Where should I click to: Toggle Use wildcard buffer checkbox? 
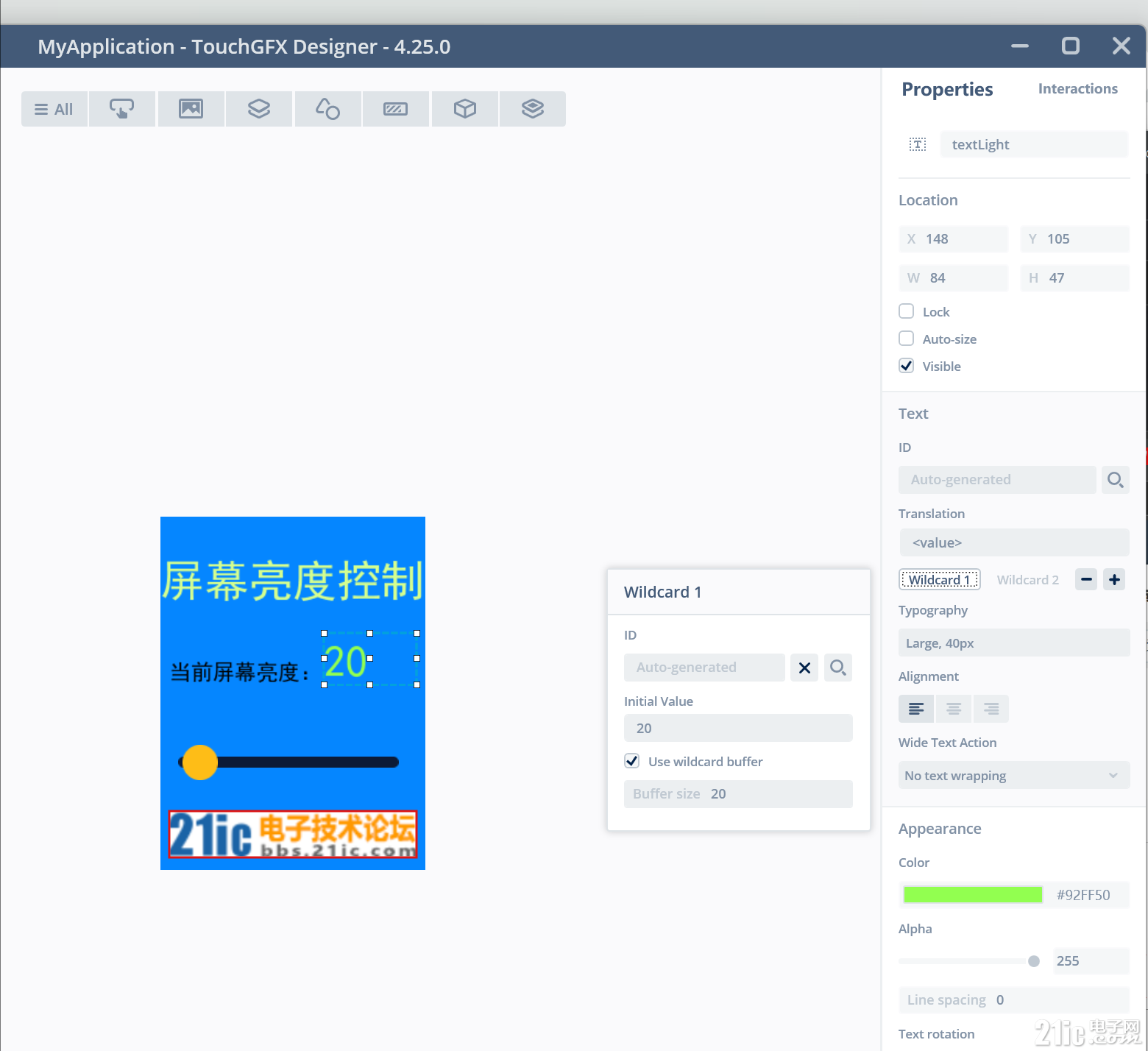coord(632,761)
